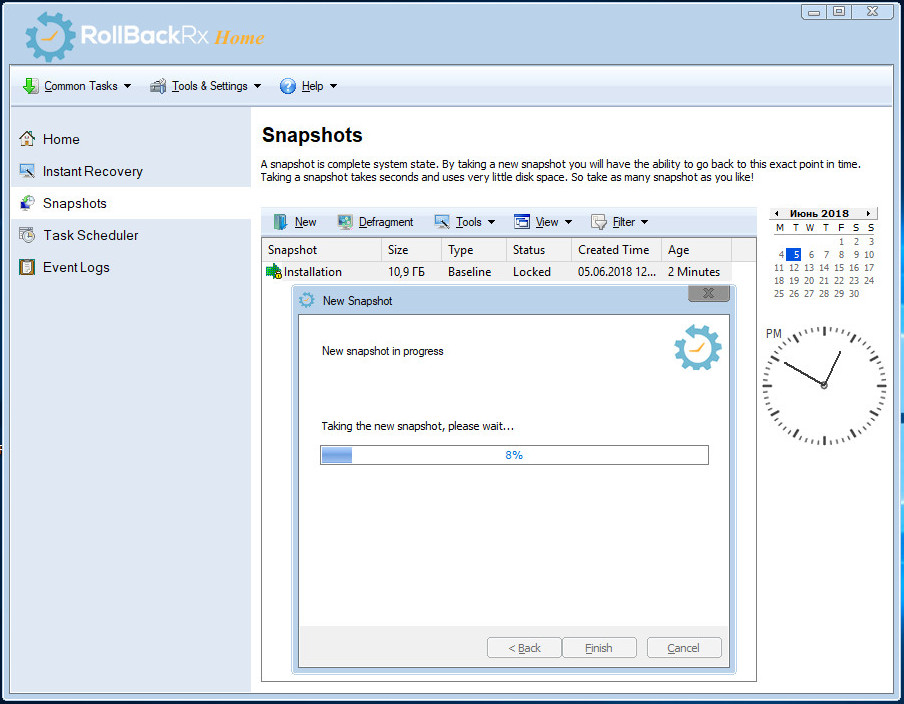Click the Tools & Settings icon
904x704 pixels.
(x=158, y=86)
